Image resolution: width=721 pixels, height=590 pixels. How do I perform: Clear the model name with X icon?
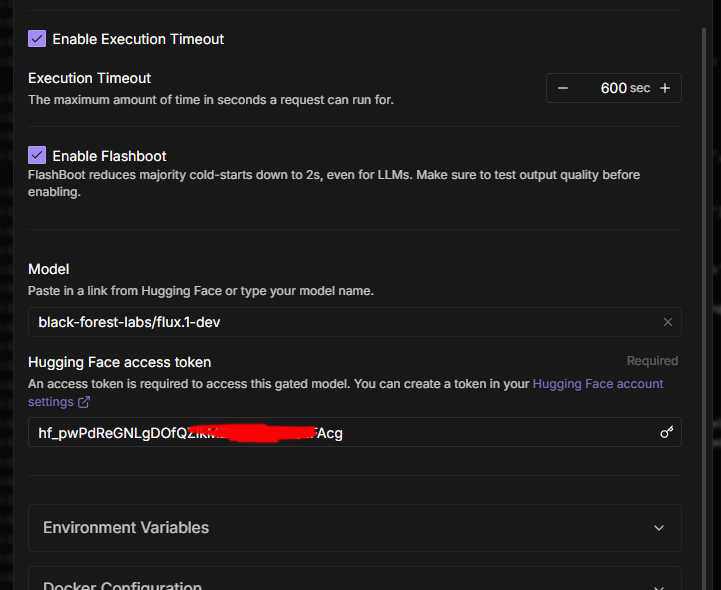pos(668,322)
